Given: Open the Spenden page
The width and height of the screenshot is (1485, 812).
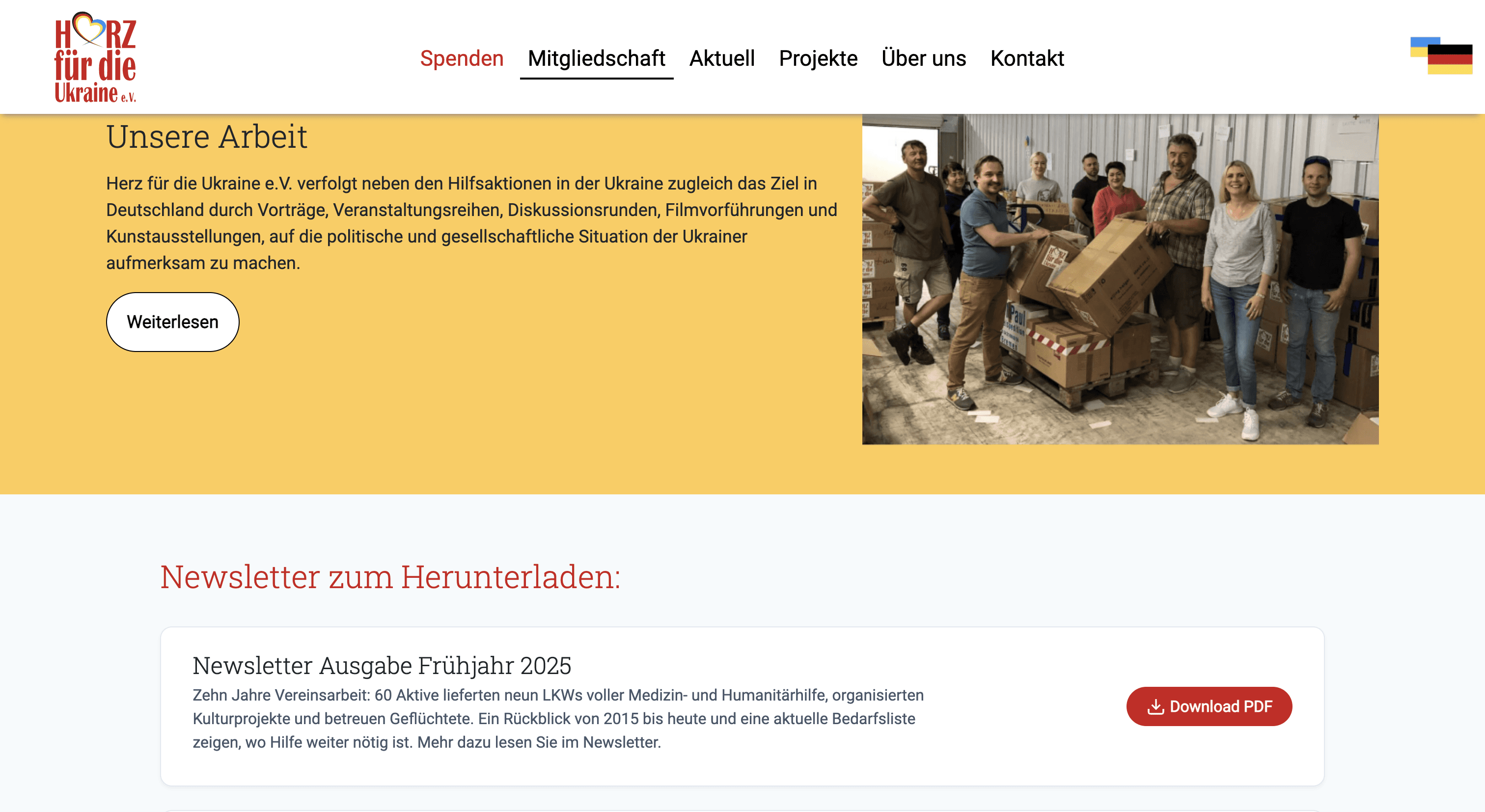Looking at the screenshot, I should pyautogui.click(x=462, y=58).
